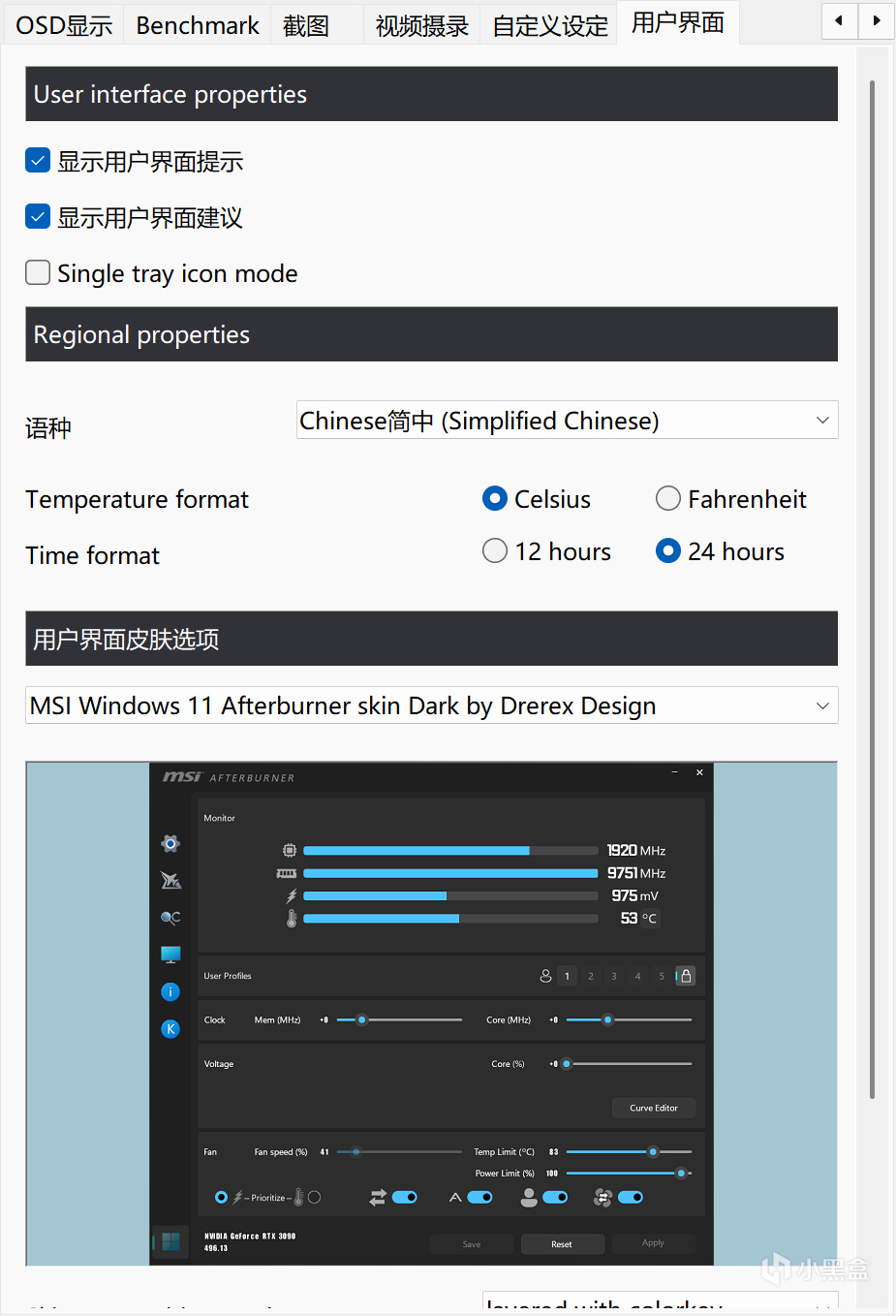The width and height of the screenshot is (896, 1316).
Task: Switch to the 视频摄录 tab
Action: 422,25
